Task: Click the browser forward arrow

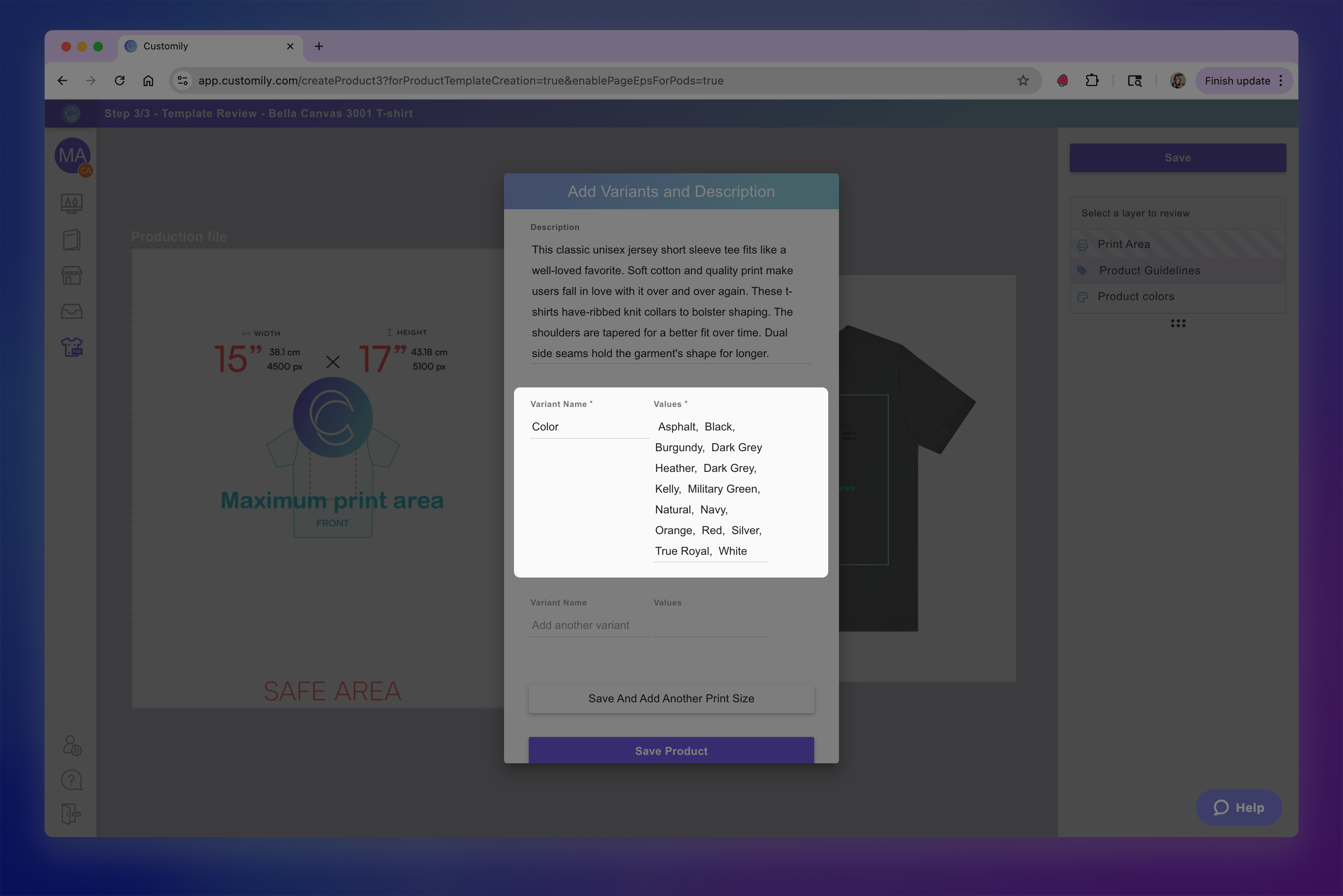Action: pyautogui.click(x=91, y=81)
